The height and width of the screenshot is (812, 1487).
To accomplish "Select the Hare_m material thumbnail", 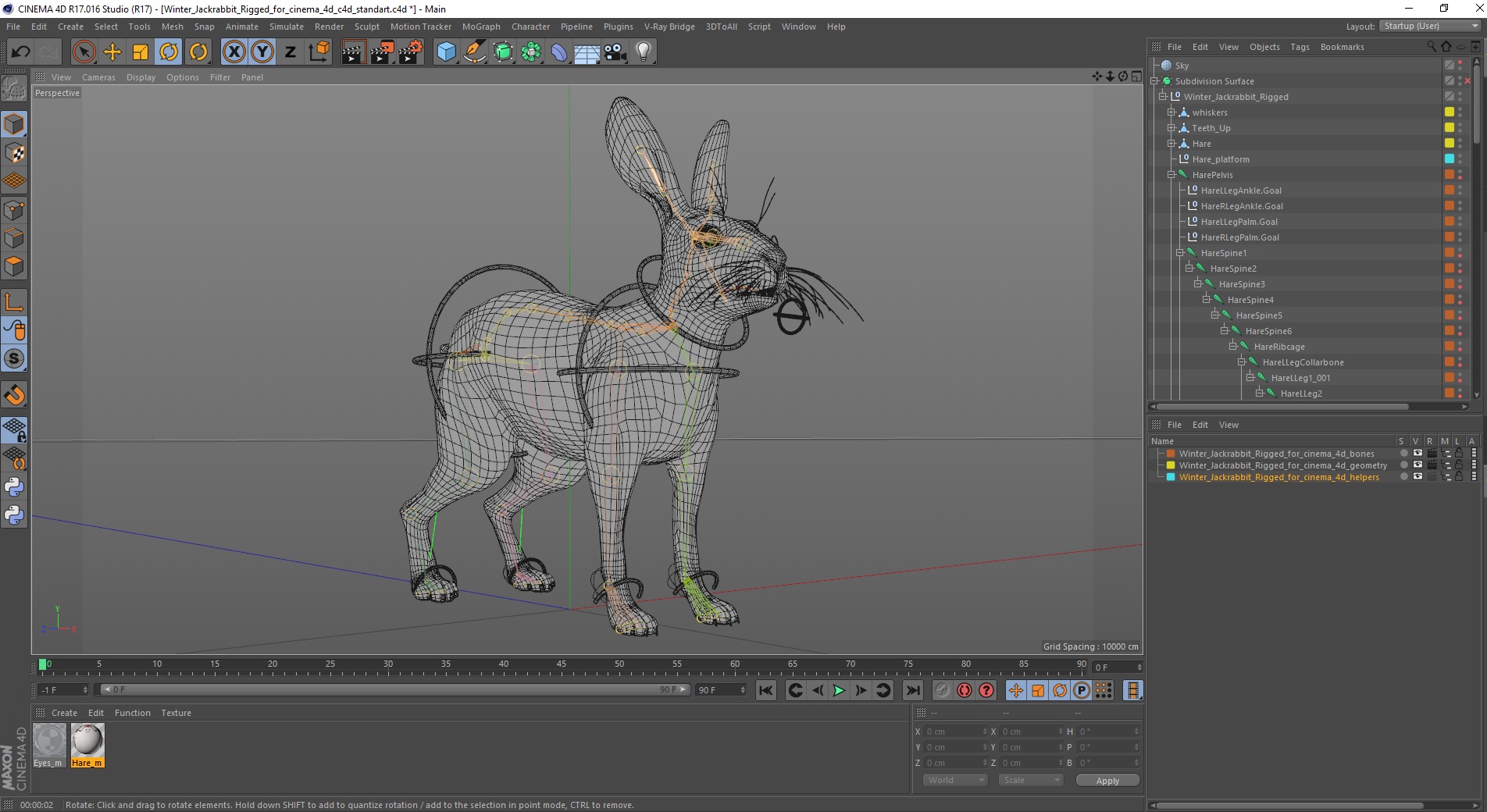I will 87,746.
